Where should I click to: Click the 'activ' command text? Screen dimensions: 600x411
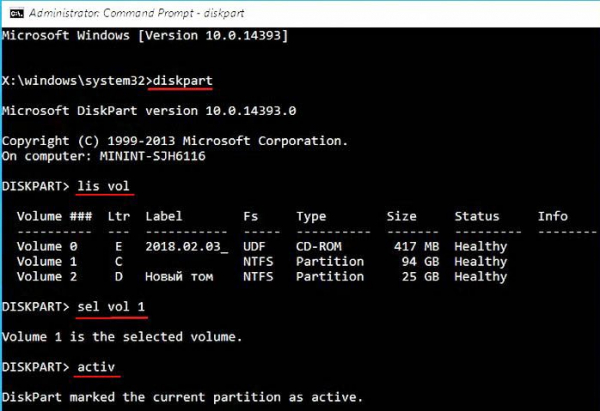point(96,367)
